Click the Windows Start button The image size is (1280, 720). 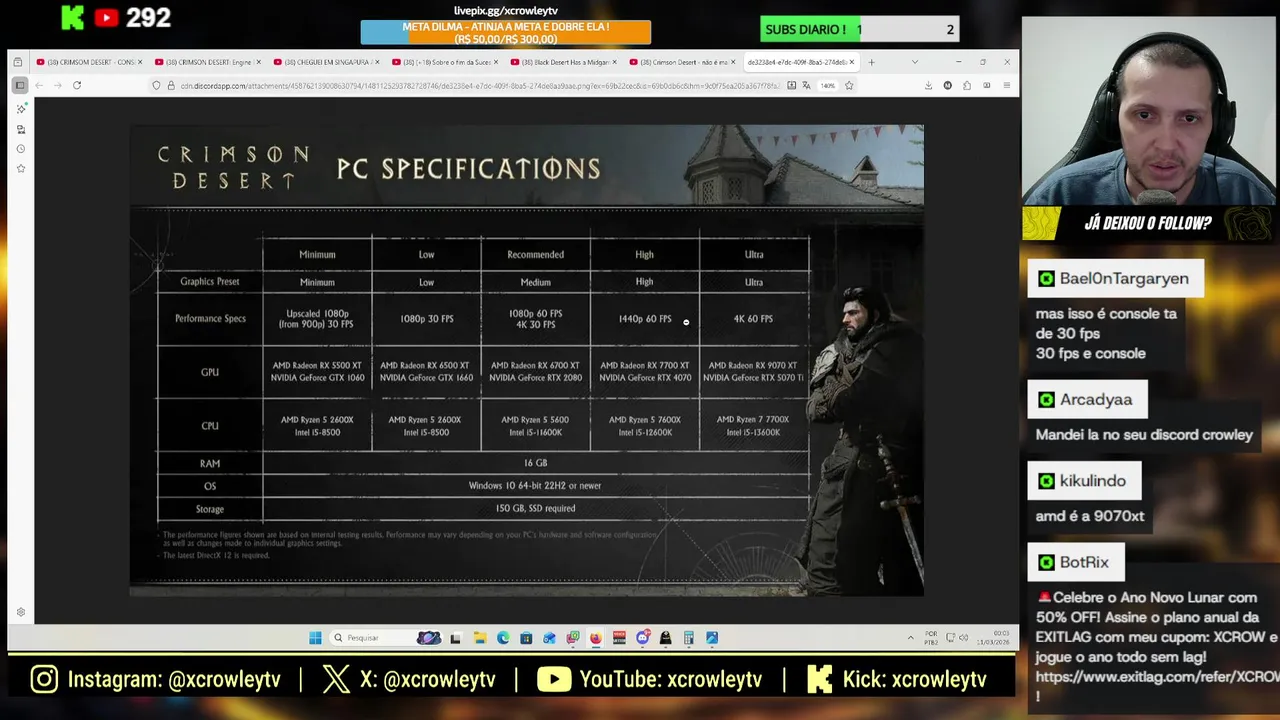(315, 638)
